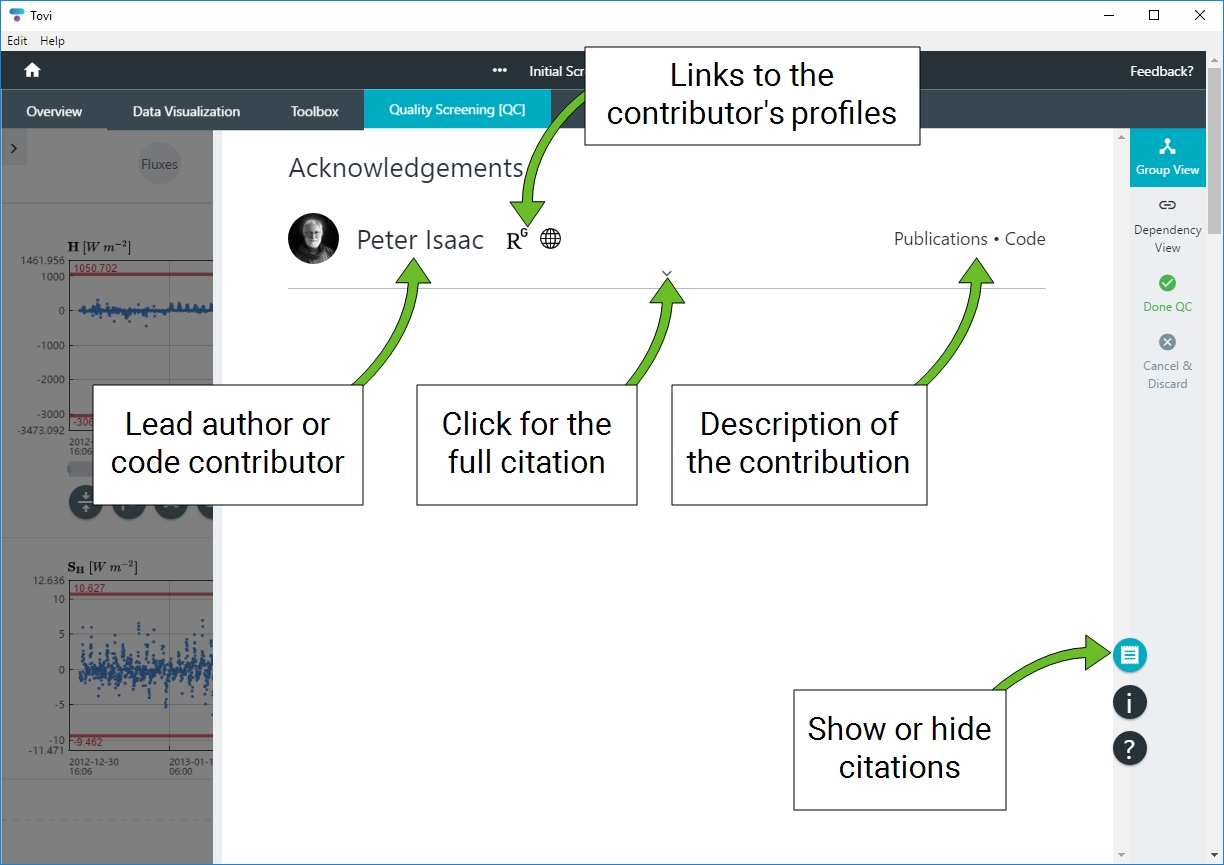Open the Edit menu

point(17,41)
